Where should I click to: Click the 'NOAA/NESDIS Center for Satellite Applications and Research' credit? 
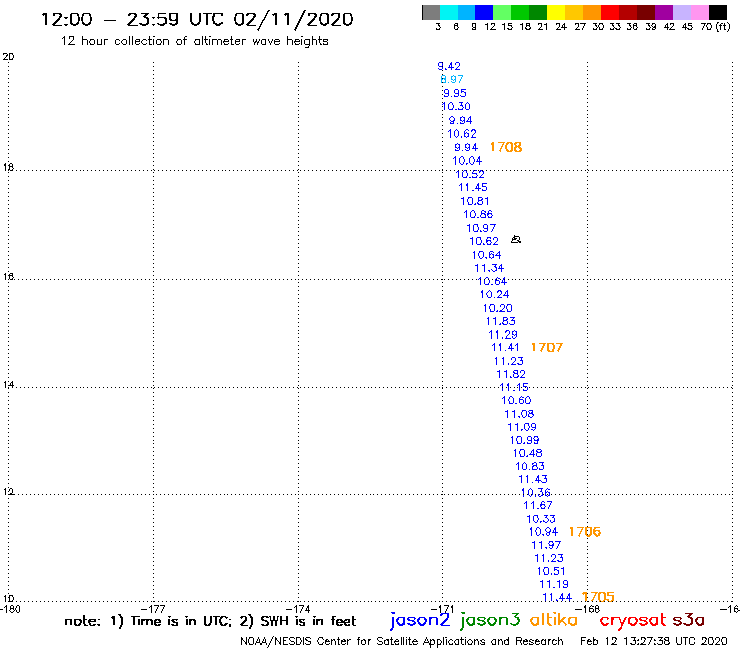pyautogui.click(x=402, y=642)
